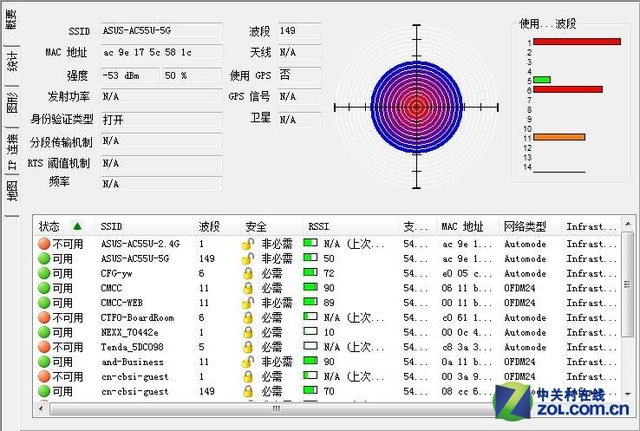Image resolution: width=640 pixels, height=431 pixels.
Task: Click the red status icon for CTFO-BoardRoom
Action: [x=44, y=318]
